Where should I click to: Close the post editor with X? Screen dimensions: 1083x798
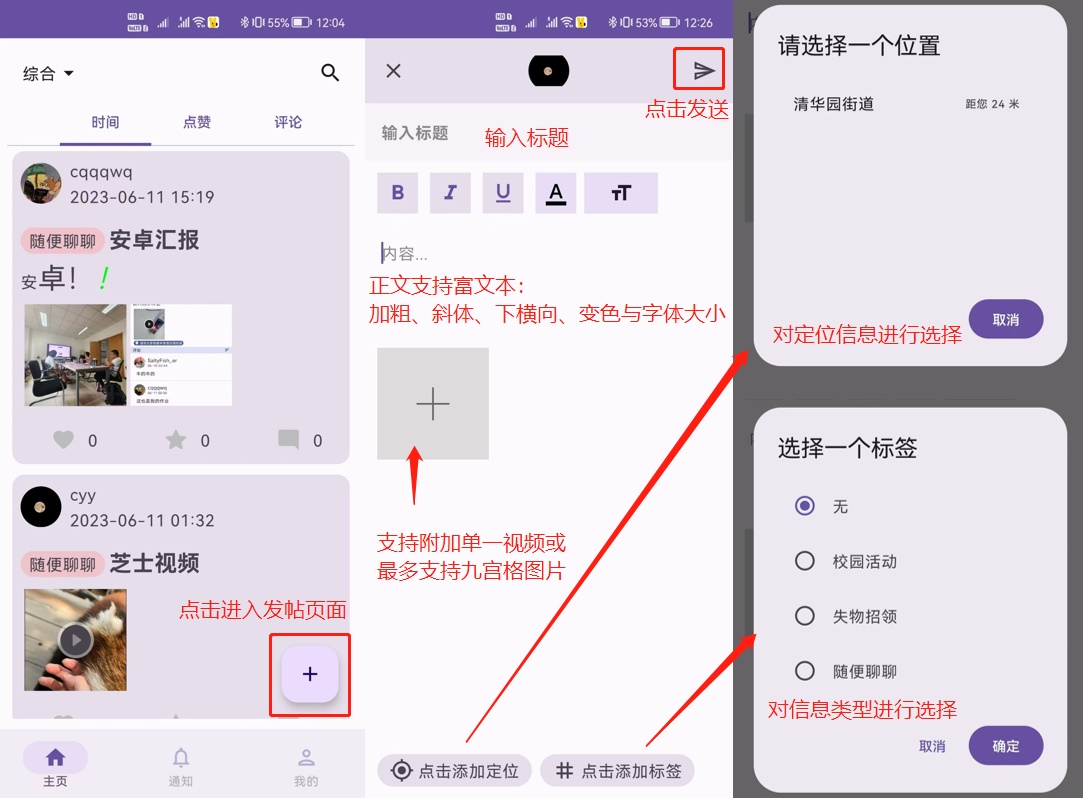tap(394, 70)
